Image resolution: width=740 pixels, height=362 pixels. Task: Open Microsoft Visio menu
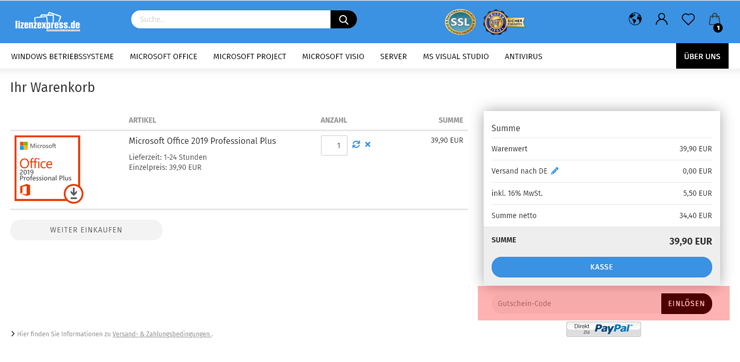pyautogui.click(x=333, y=57)
